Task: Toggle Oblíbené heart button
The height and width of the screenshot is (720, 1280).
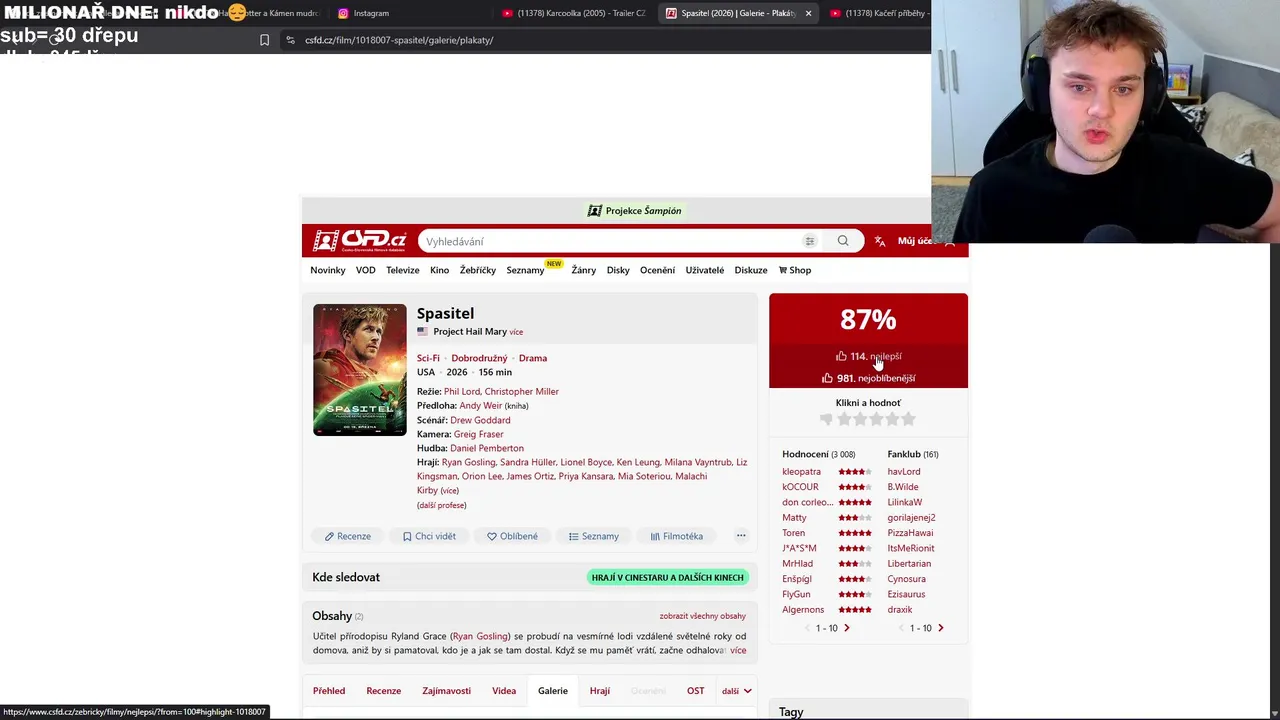Action: click(x=512, y=536)
